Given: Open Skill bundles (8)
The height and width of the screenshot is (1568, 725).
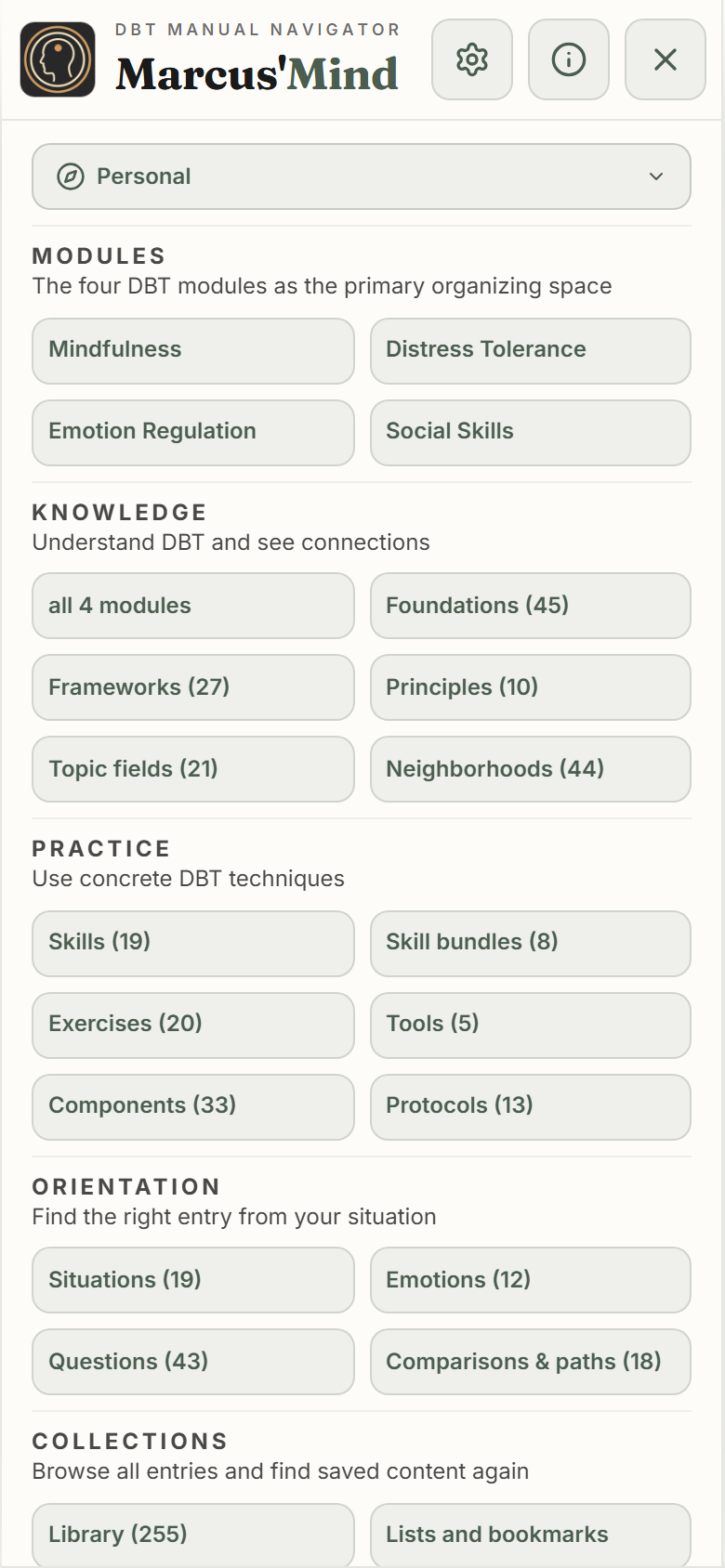Looking at the screenshot, I should click(x=531, y=944).
